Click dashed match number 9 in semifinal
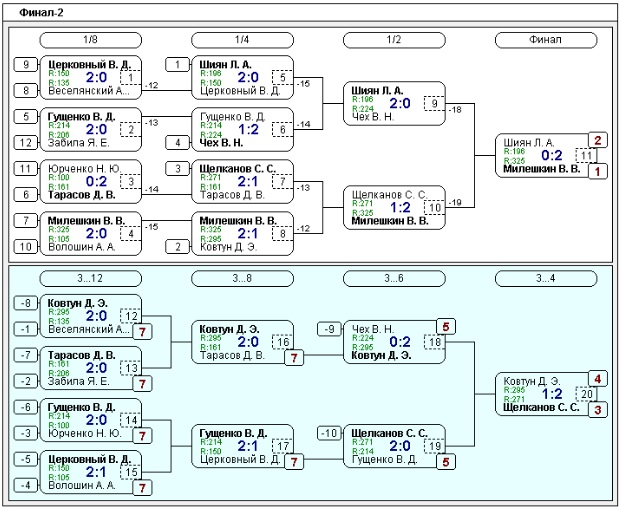The width and height of the screenshot is (621, 508). (x=434, y=104)
